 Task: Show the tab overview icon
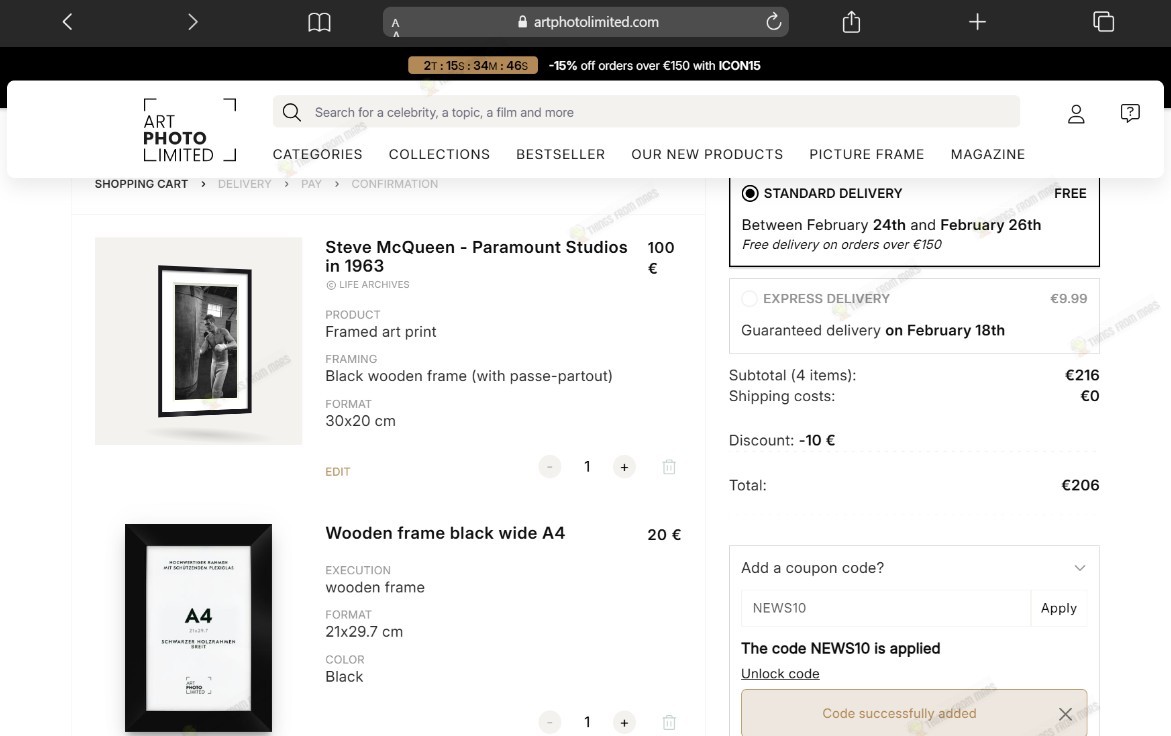tap(1103, 22)
